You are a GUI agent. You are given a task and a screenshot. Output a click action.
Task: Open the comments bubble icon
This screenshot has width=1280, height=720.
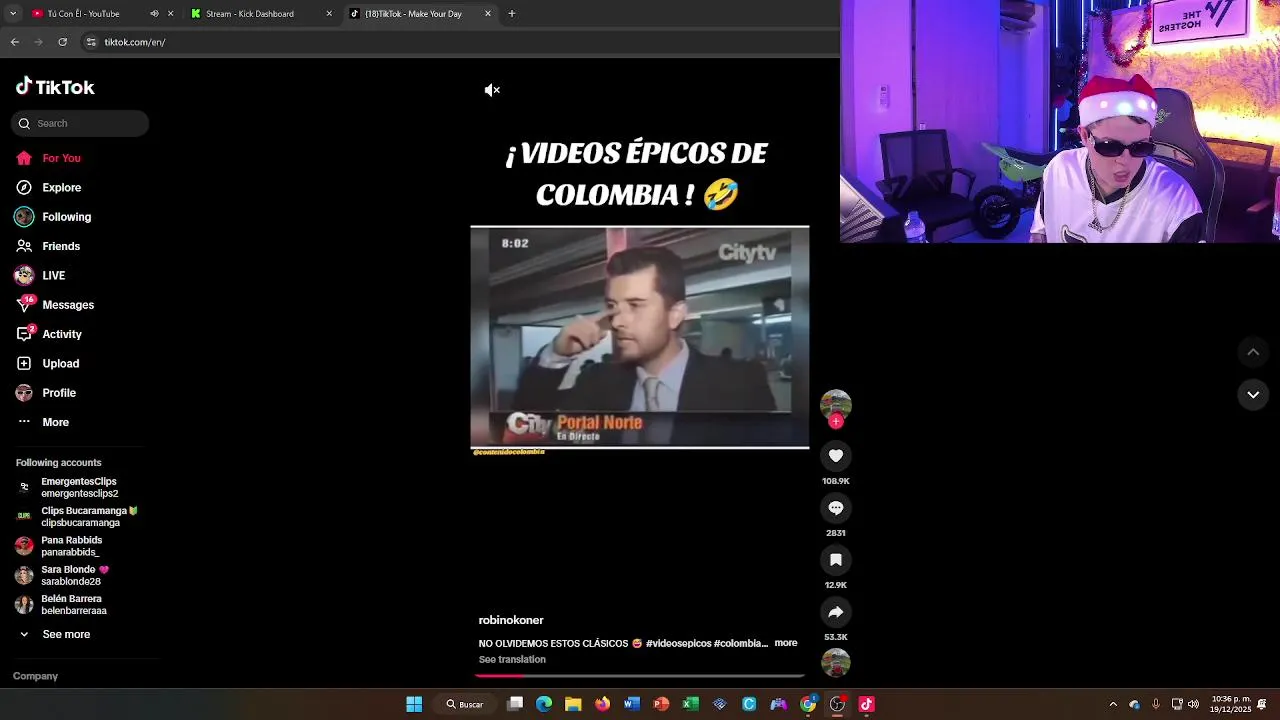click(x=836, y=508)
